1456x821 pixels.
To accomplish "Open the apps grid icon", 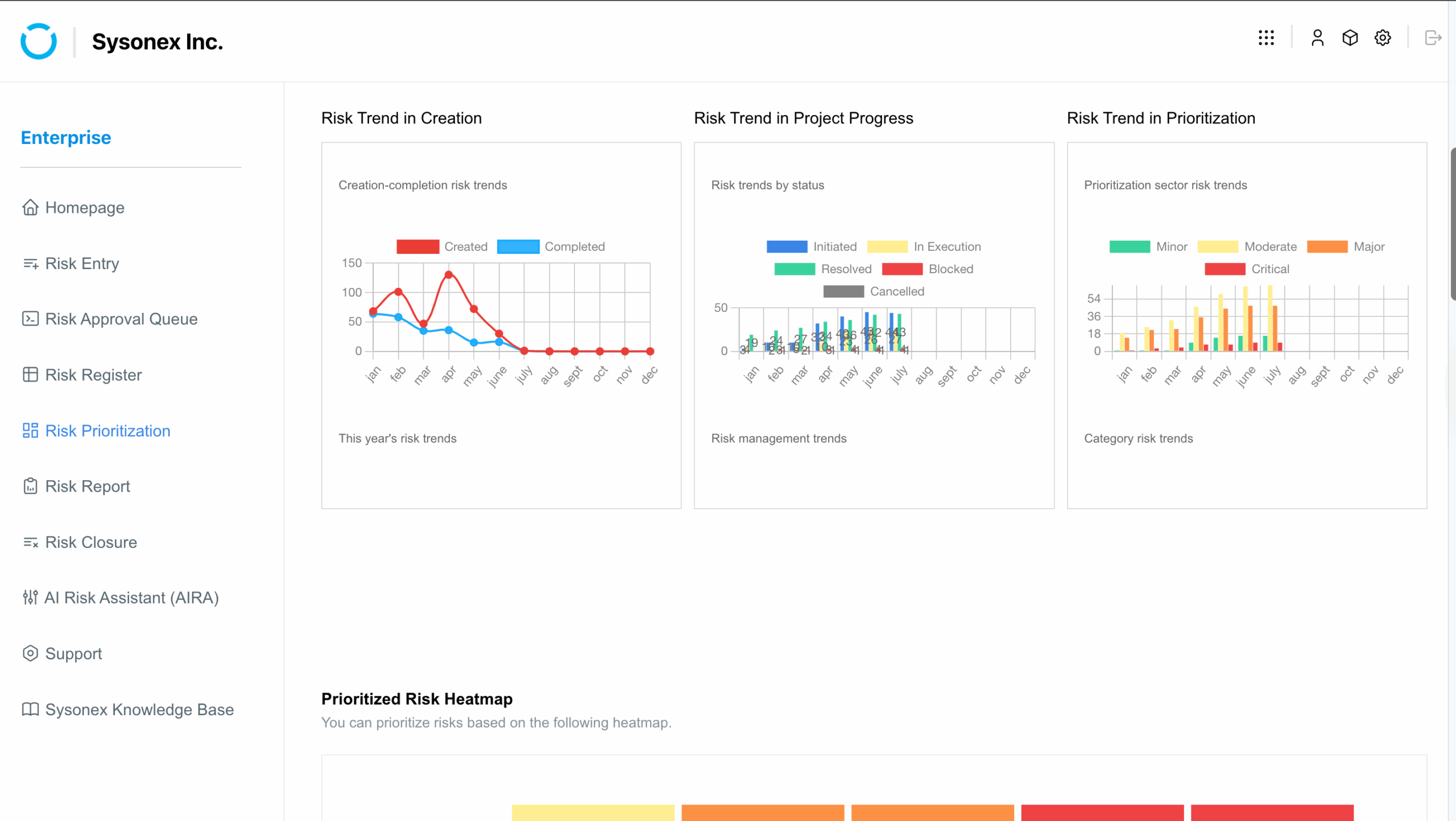I will 1266,38.
